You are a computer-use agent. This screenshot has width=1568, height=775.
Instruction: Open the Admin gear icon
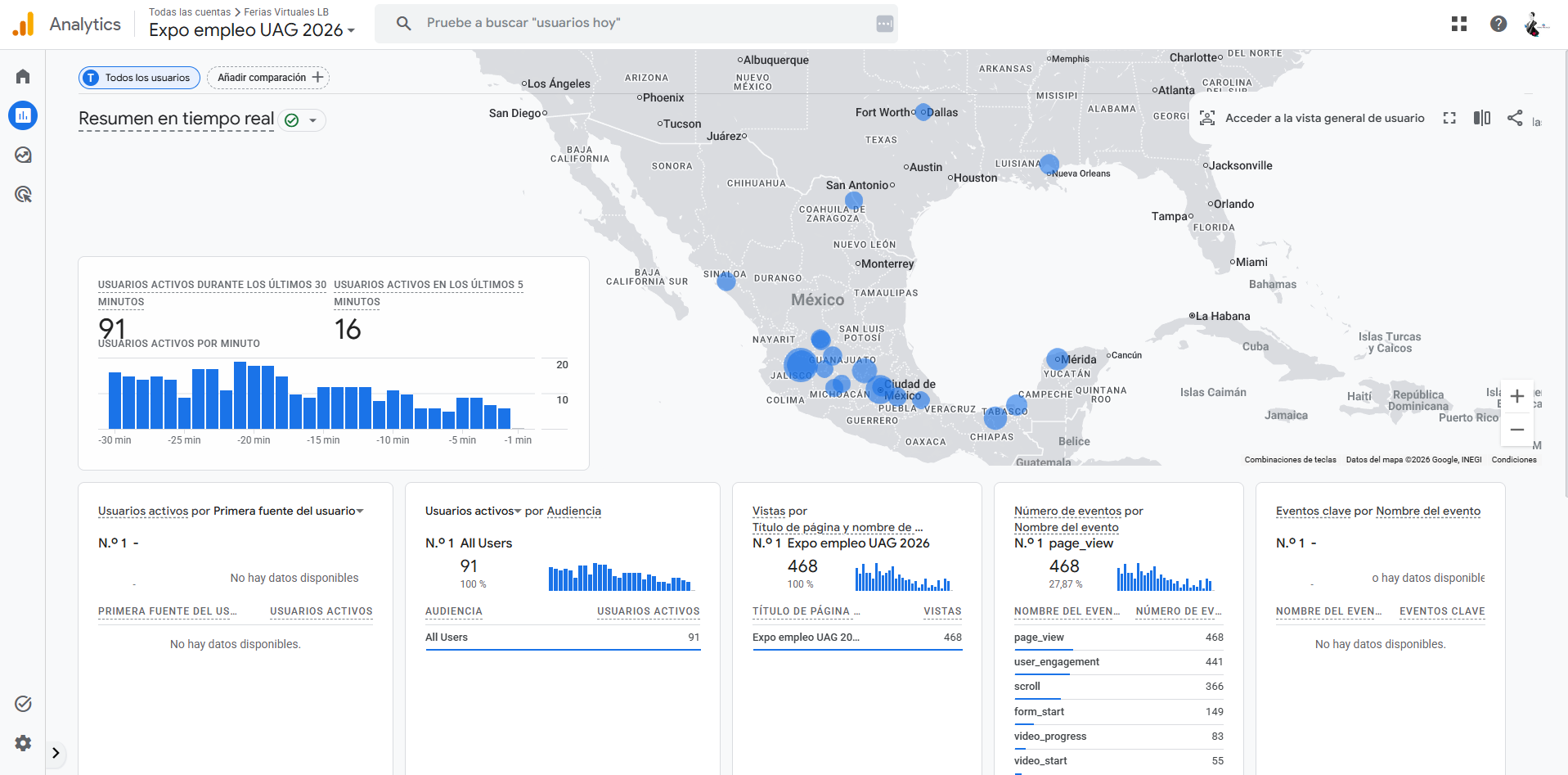(23, 743)
